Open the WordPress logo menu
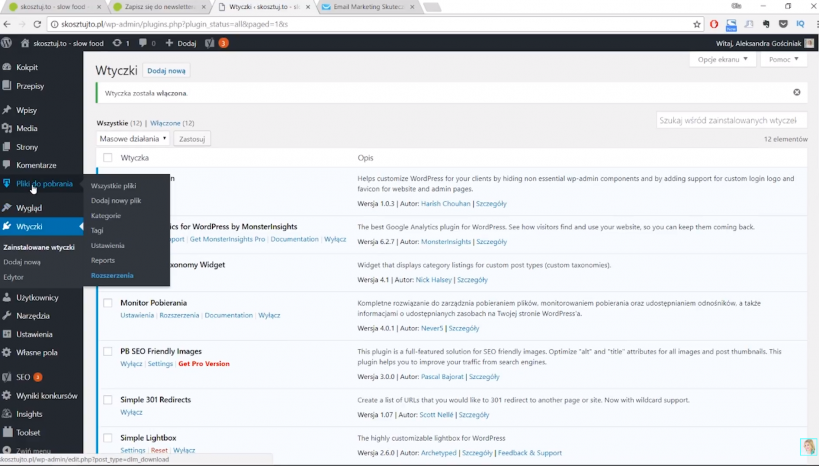Screen dimensions: 819x466 [6, 43]
